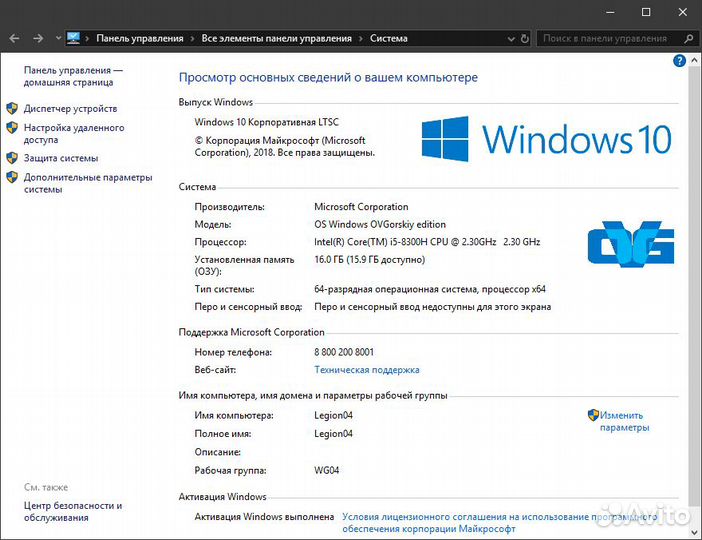Screen dimensions: 702x540
Task: Select the phone number 8 800 200 8001
Action: (x=344, y=352)
